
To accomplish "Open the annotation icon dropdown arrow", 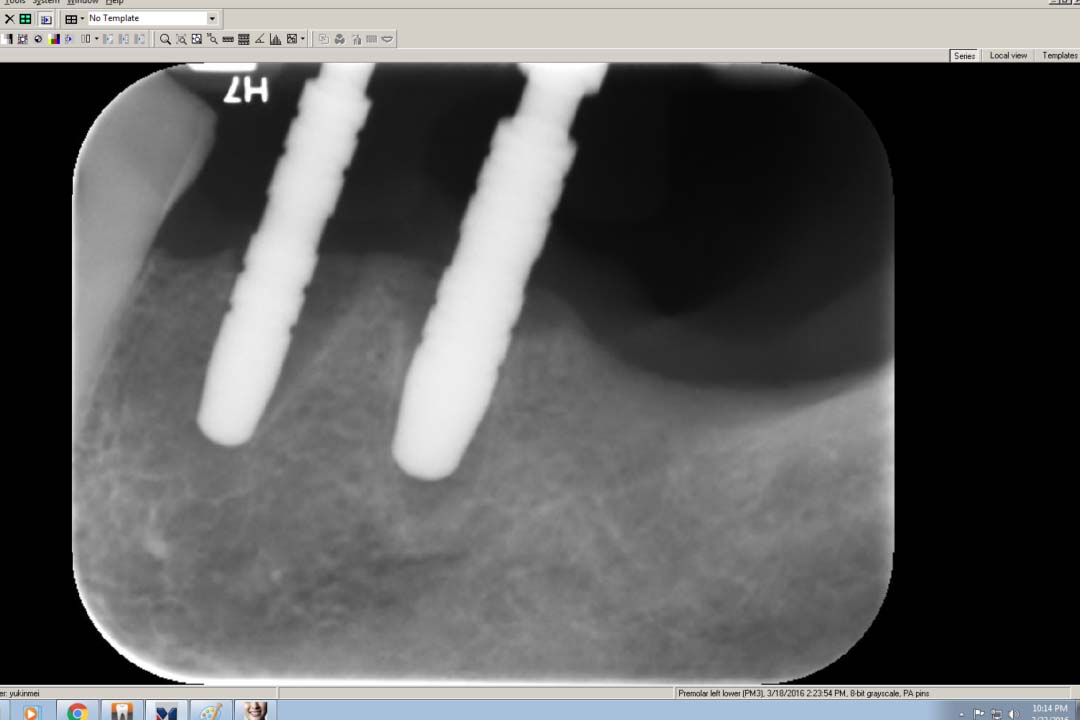I will [302, 39].
